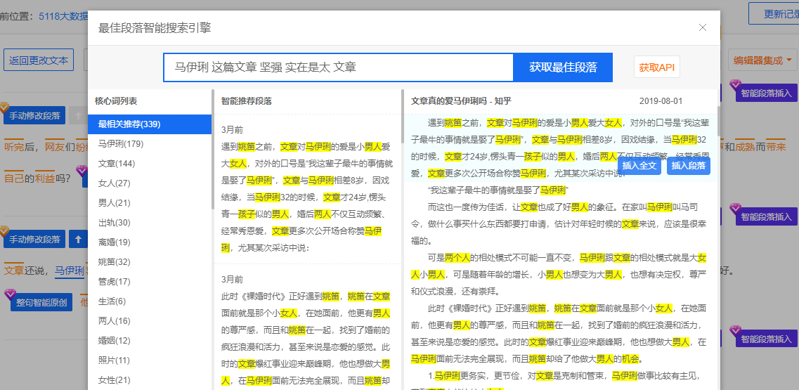Click the second 智能段落插入 button

tap(766, 217)
